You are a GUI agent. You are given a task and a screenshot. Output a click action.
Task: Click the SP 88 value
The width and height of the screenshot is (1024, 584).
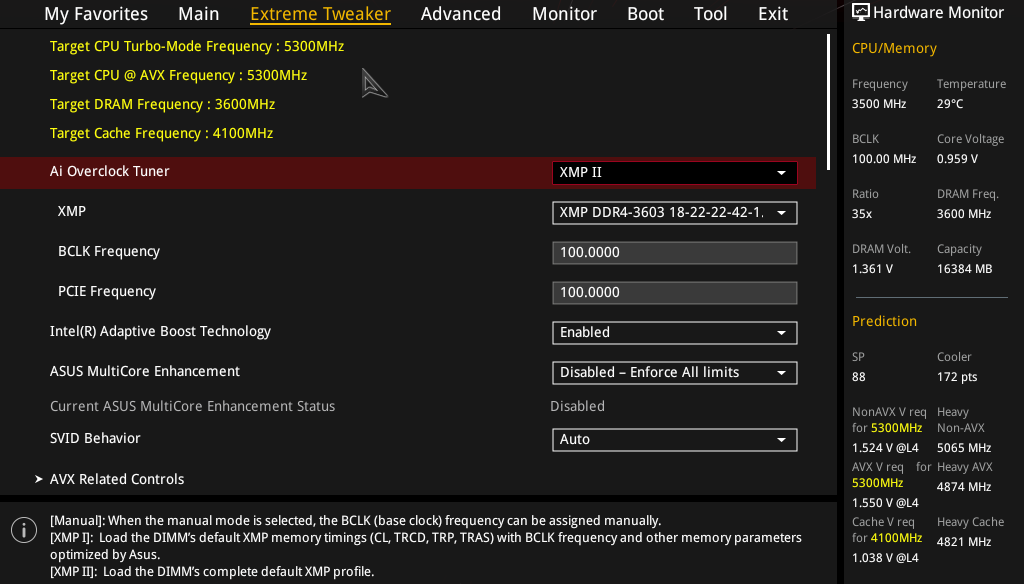(859, 377)
